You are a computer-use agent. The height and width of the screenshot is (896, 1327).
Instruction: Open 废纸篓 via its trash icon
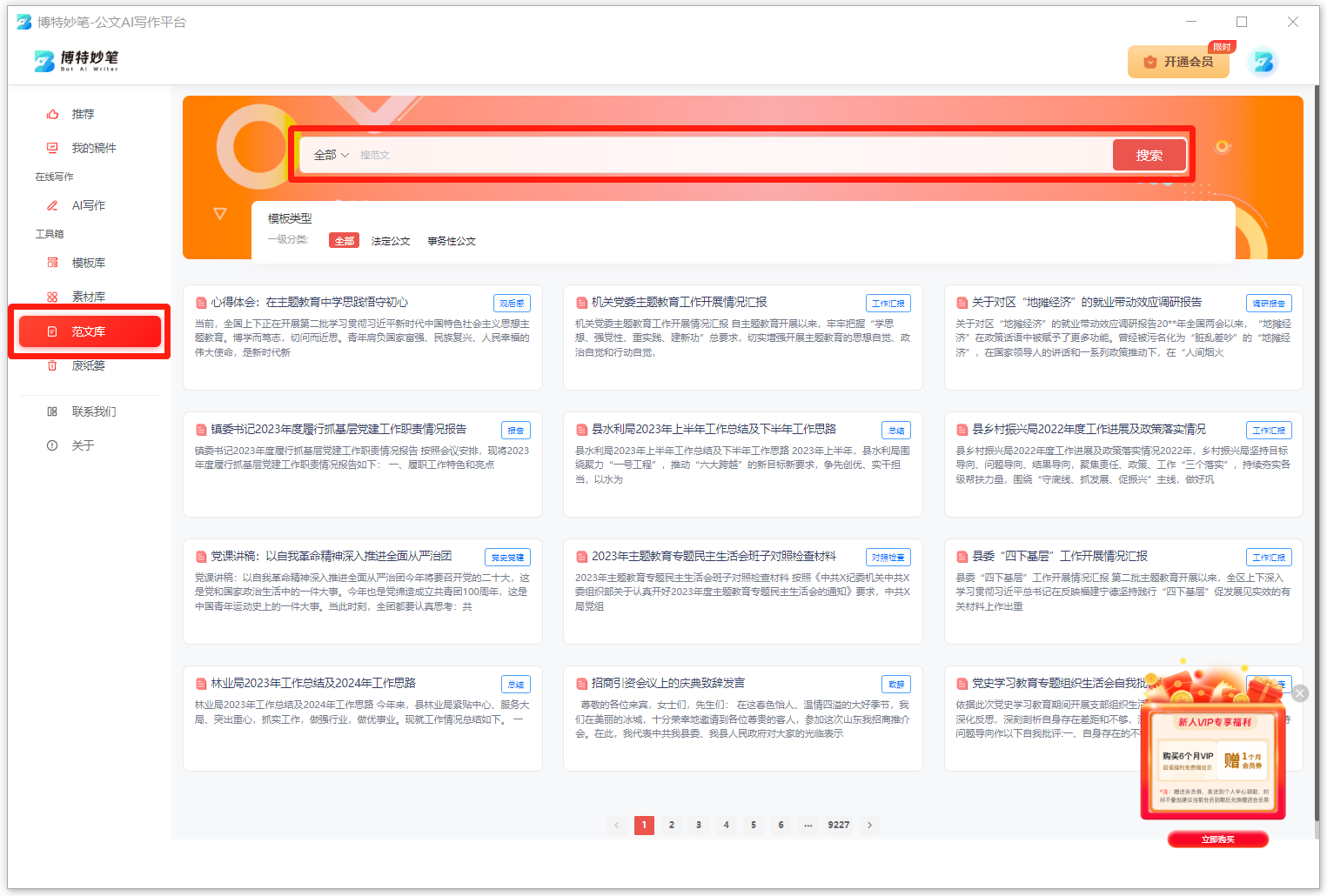point(52,365)
